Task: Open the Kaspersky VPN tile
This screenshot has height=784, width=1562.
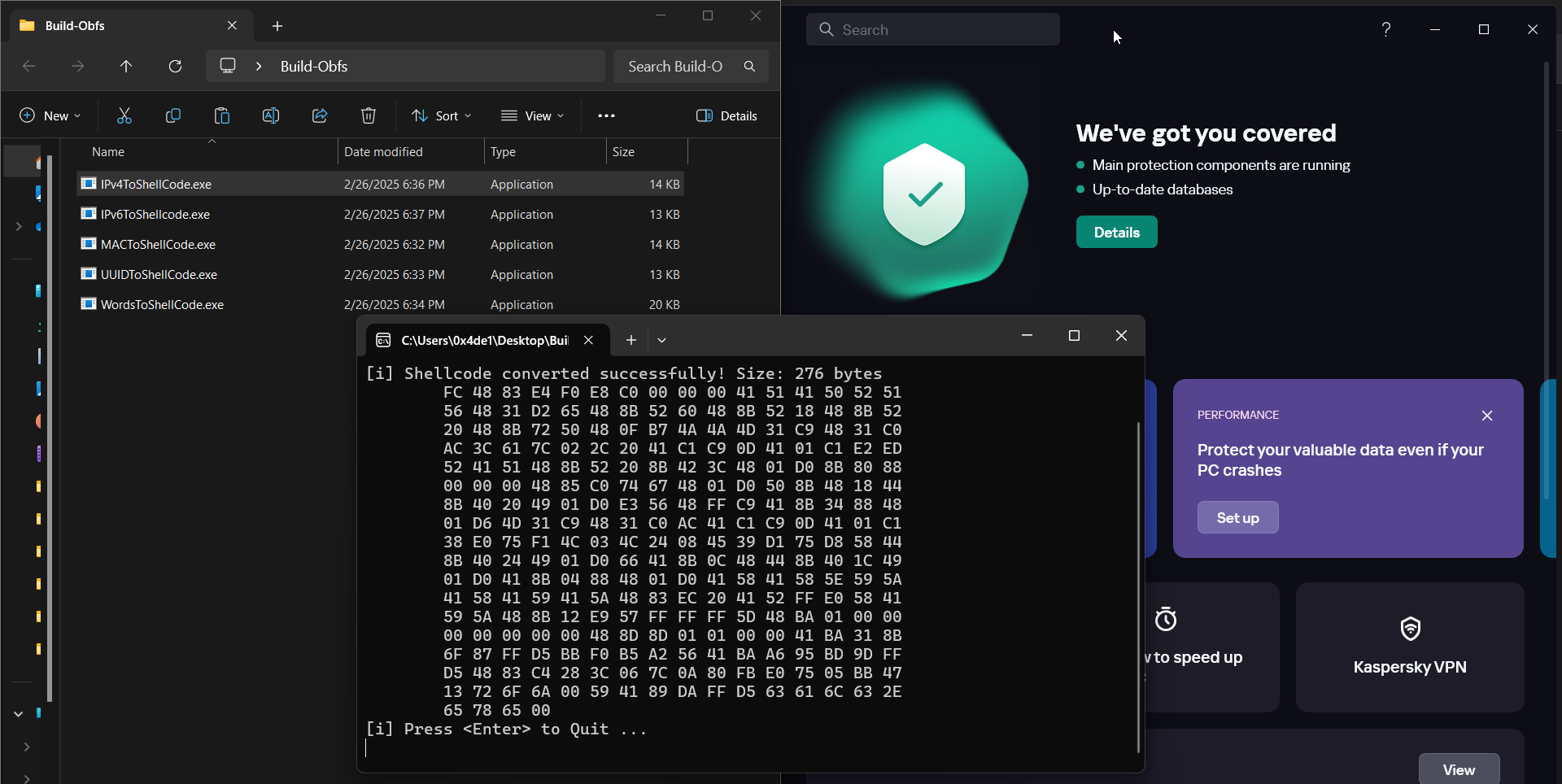Action: tap(1410, 647)
